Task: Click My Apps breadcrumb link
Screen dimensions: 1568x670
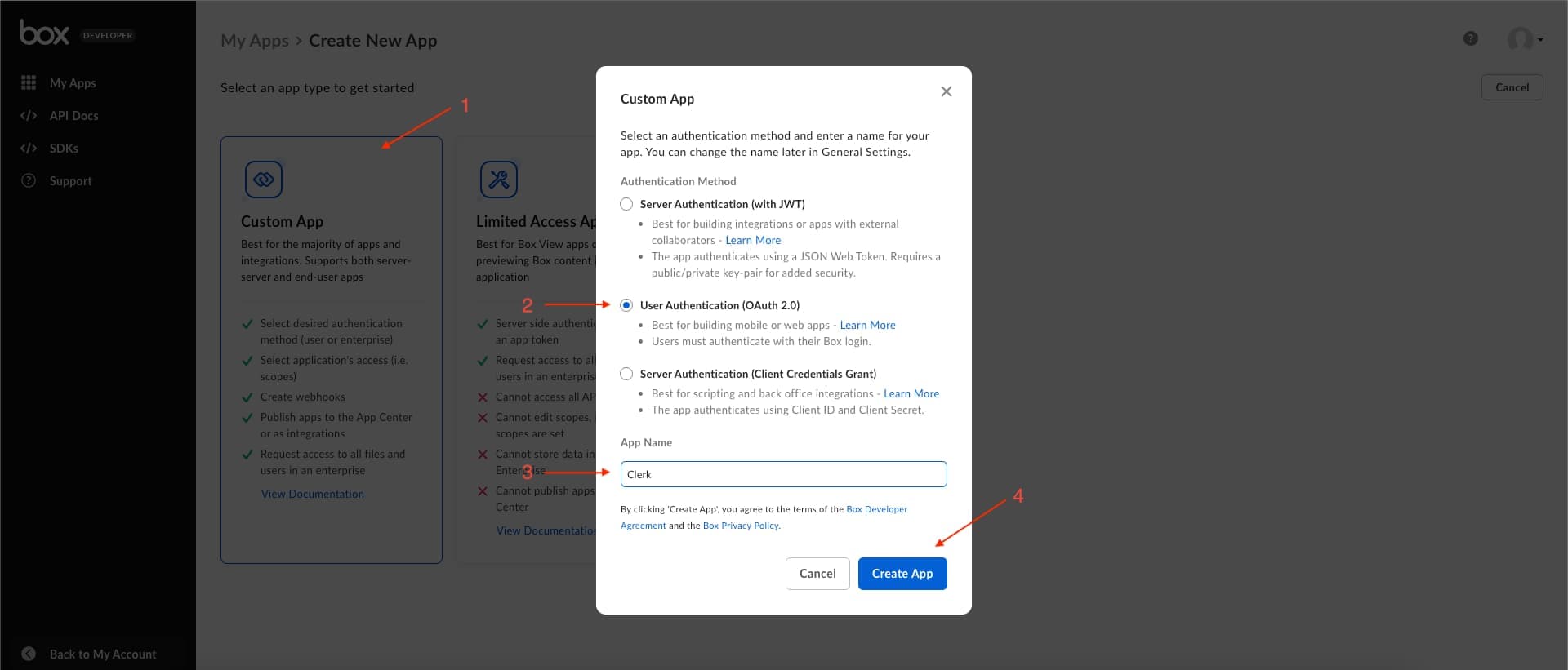Action: pos(255,40)
